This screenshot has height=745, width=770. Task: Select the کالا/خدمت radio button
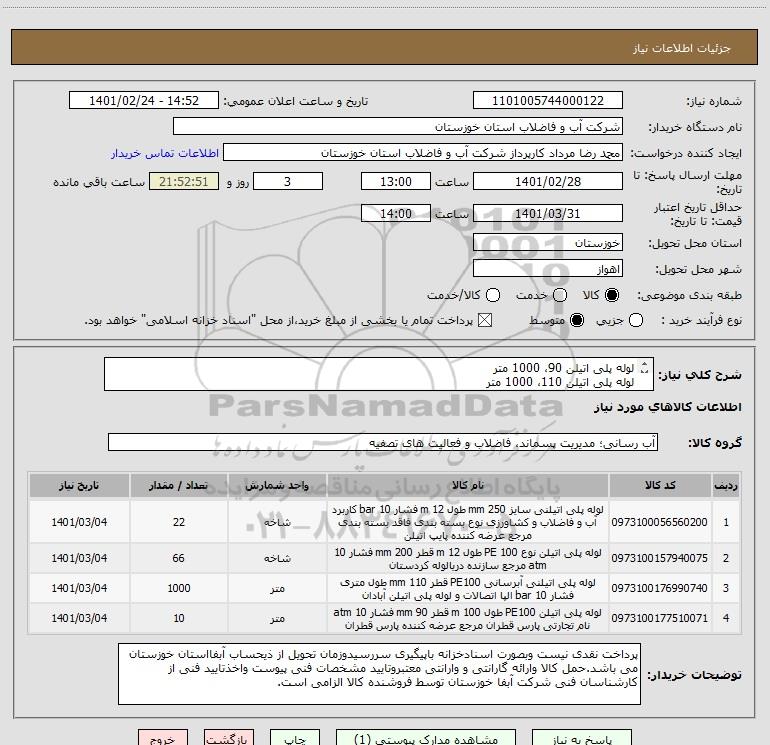click(493, 295)
